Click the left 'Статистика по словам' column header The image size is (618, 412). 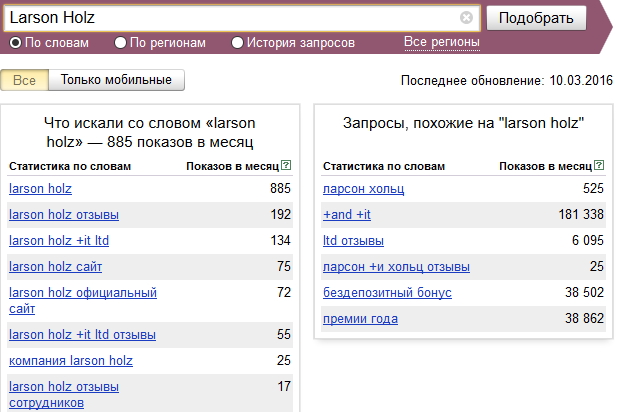pos(70,166)
